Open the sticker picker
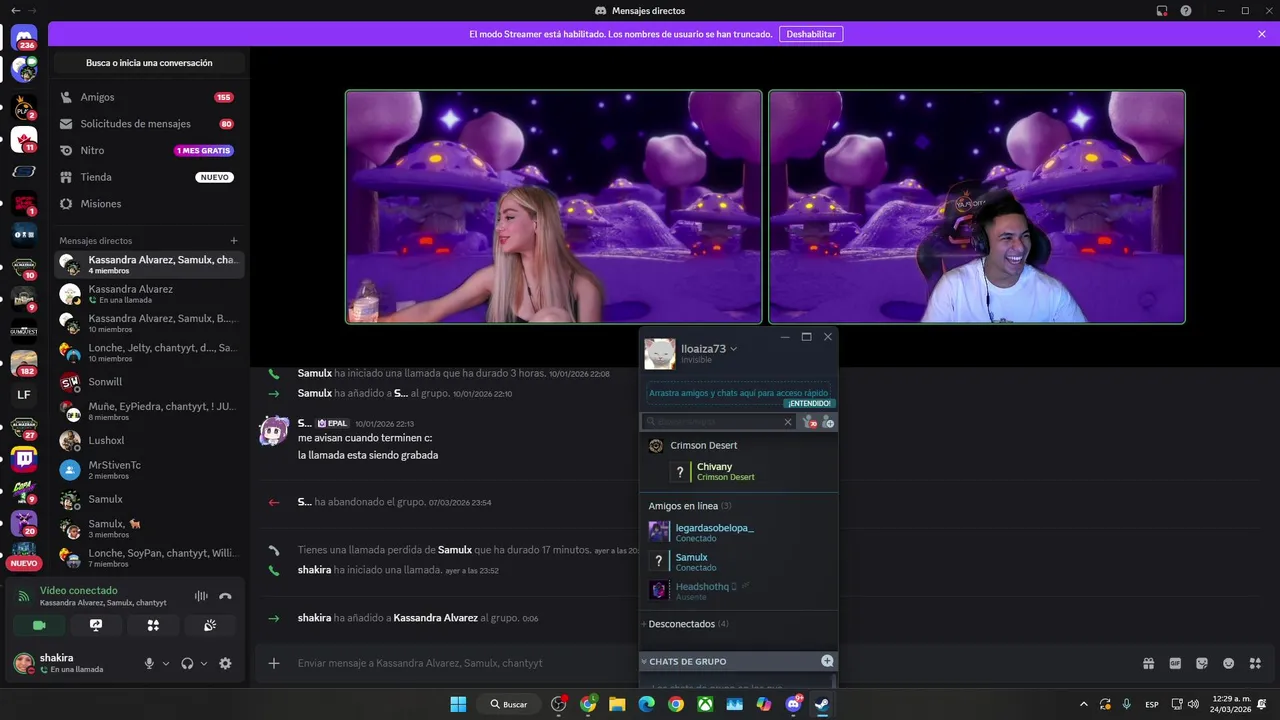This screenshot has height=720, width=1280. pos(1202,663)
